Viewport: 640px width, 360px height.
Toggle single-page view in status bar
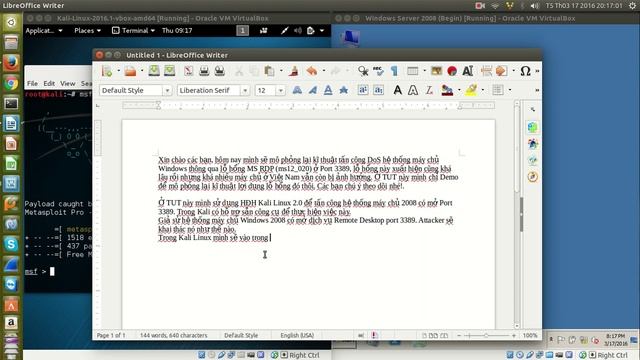[424, 336]
